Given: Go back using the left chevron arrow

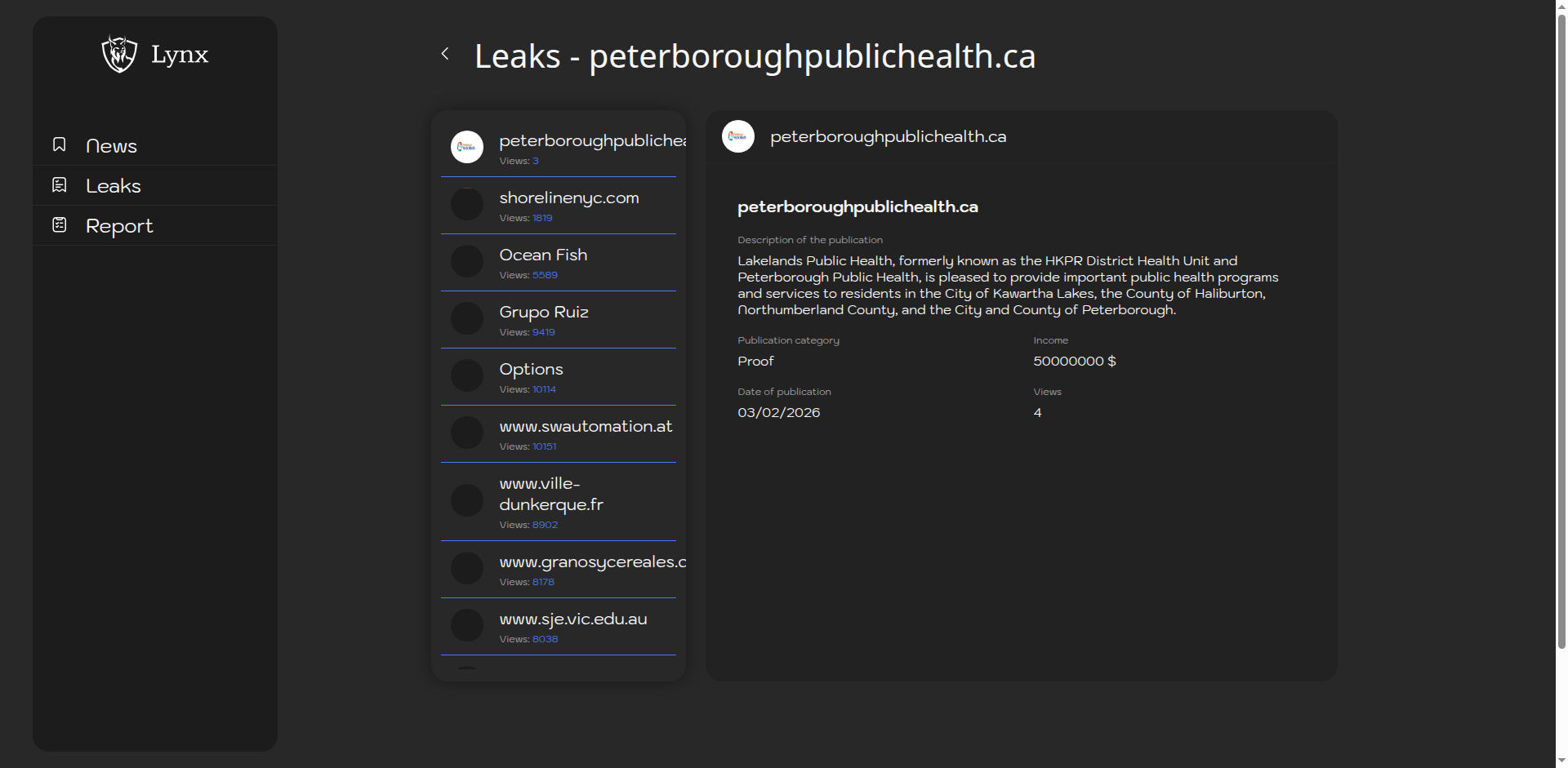Looking at the screenshot, I should tap(445, 54).
